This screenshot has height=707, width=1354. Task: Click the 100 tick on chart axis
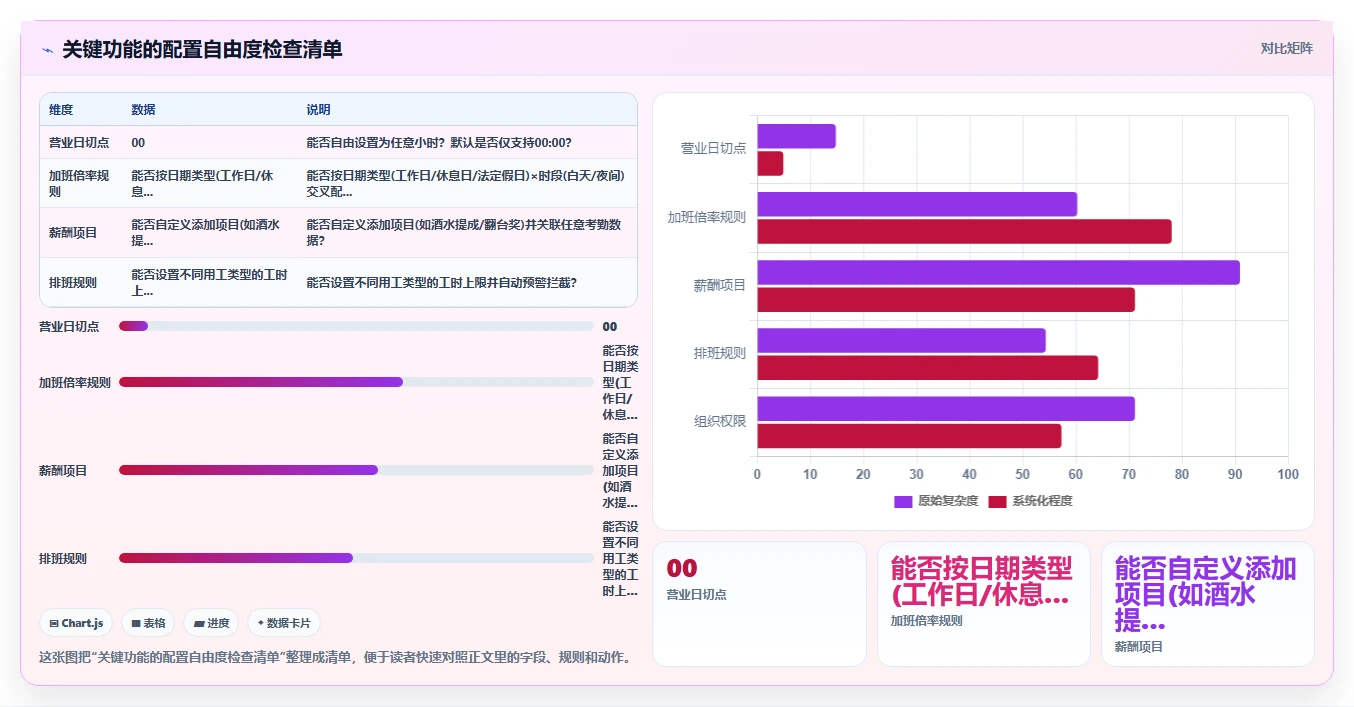[x=1288, y=474]
